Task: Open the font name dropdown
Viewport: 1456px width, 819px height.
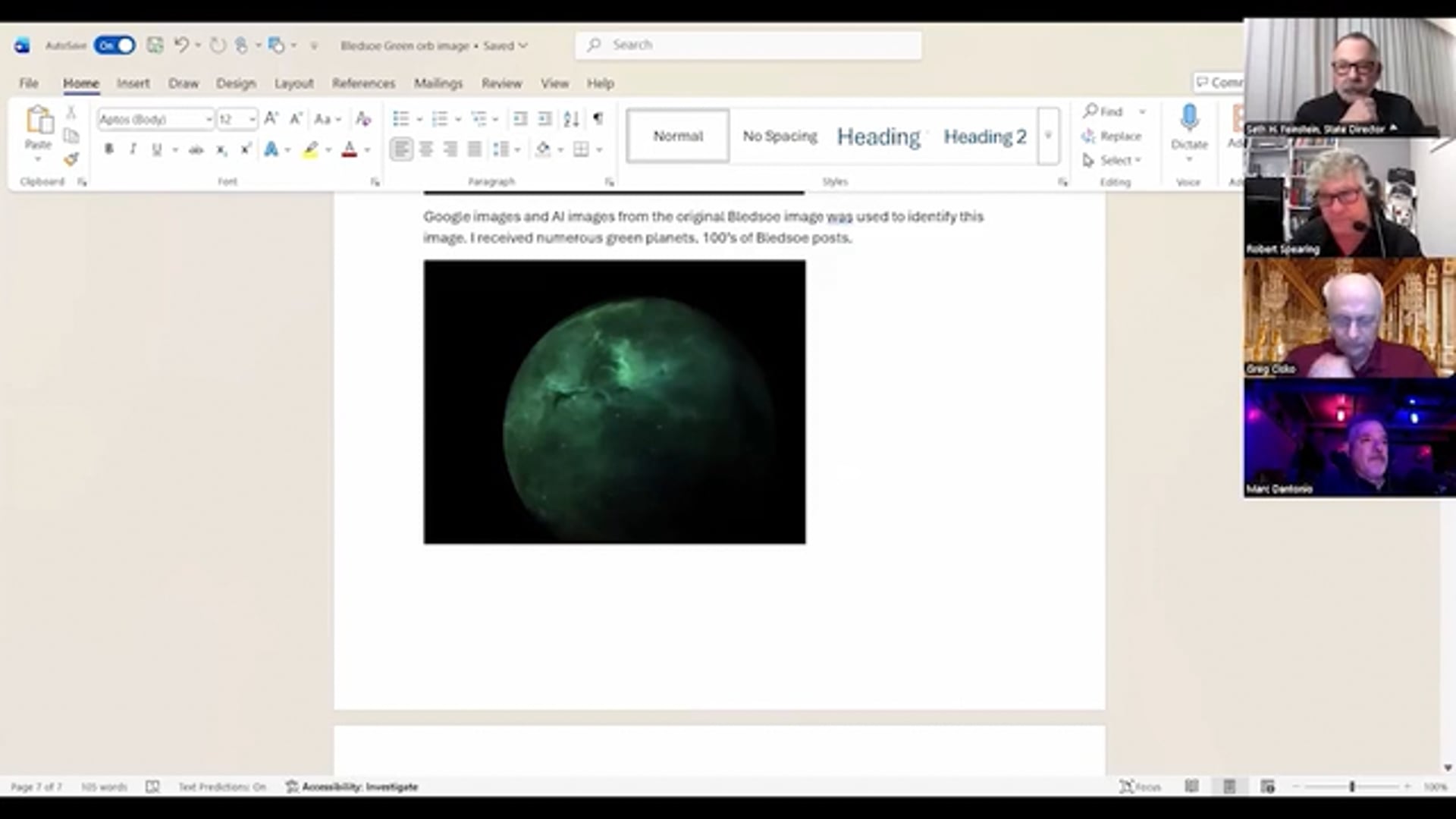Action: (x=209, y=119)
